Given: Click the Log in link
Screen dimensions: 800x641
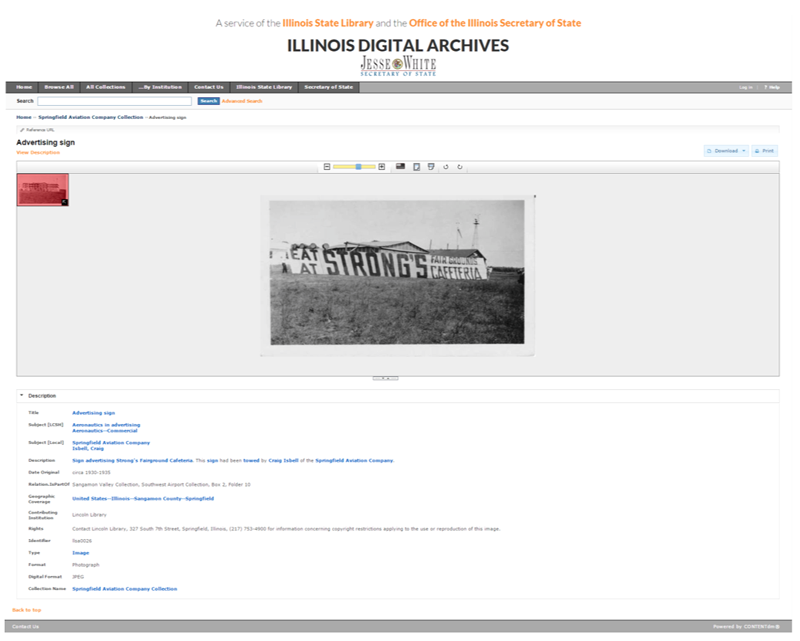Looking at the screenshot, I should pos(745,87).
